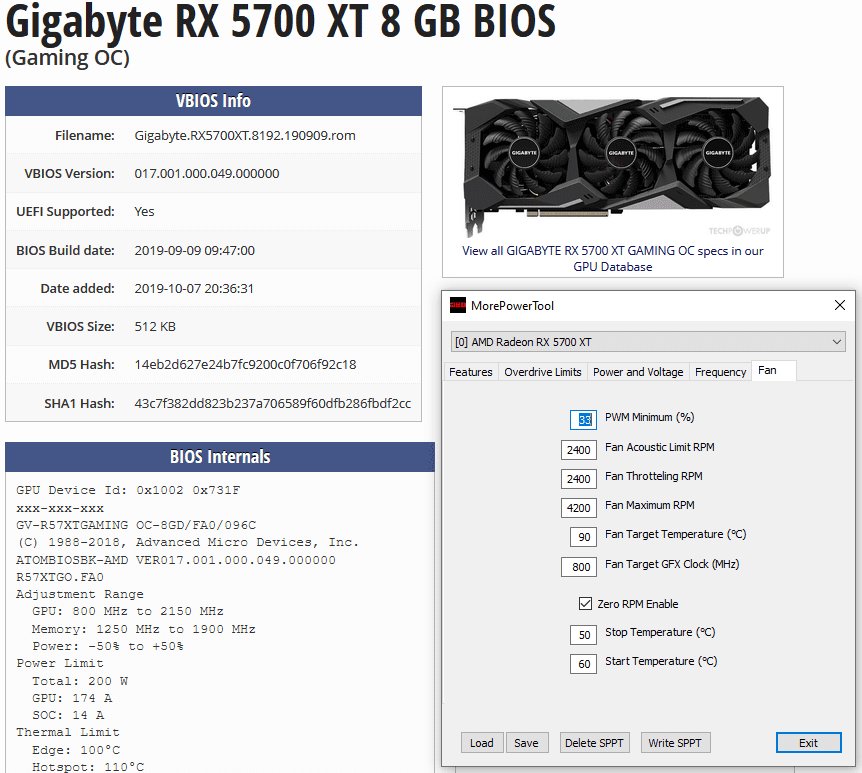Click the Delete SPPT button
The width and height of the screenshot is (862, 773).
(x=594, y=743)
